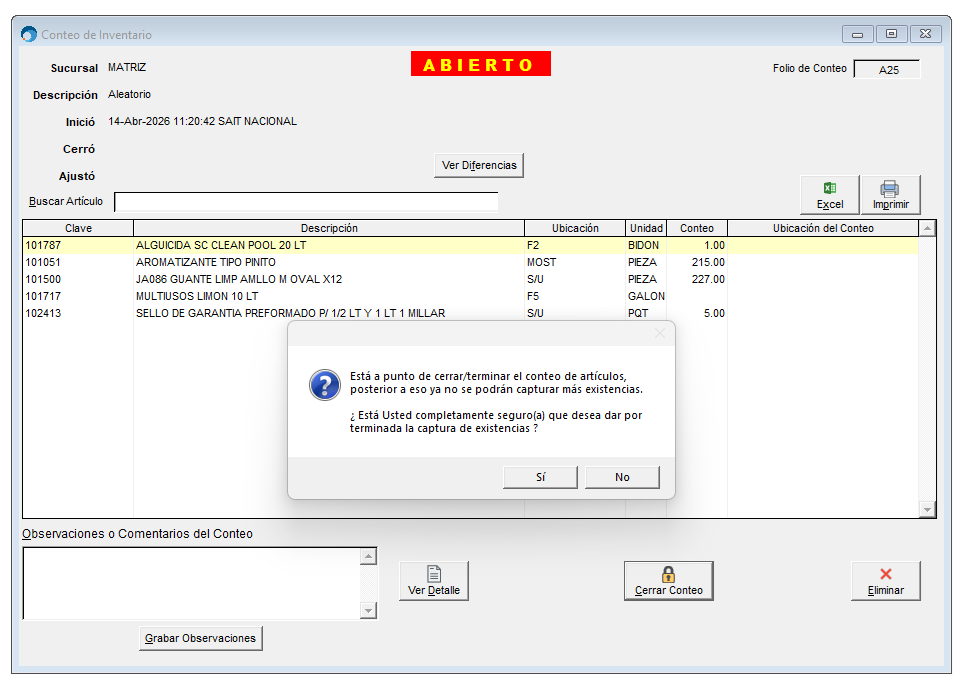Click Grabar Observaciones button

[200, 638]
